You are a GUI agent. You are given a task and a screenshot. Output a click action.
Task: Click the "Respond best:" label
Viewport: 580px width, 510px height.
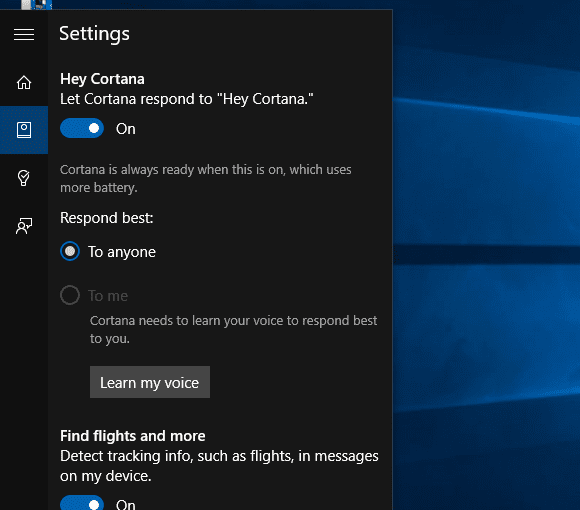pyautogui.click(x=107, y=218)
